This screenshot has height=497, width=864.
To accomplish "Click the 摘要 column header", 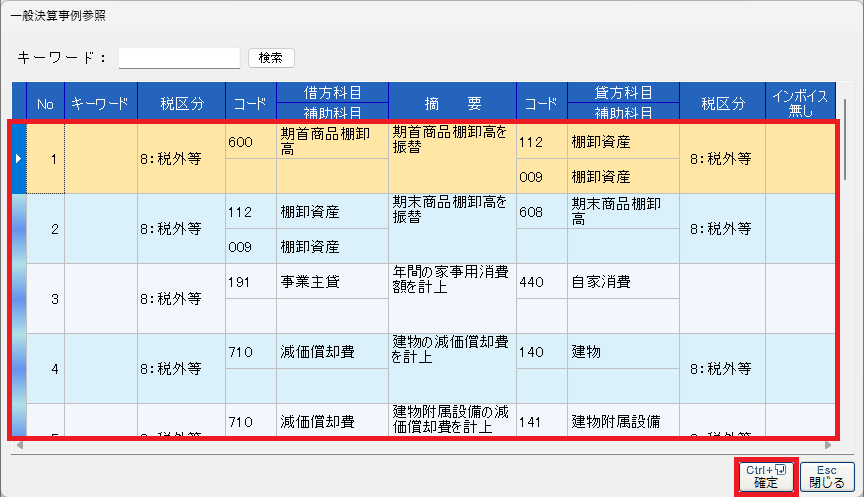I will click(453, 102).
